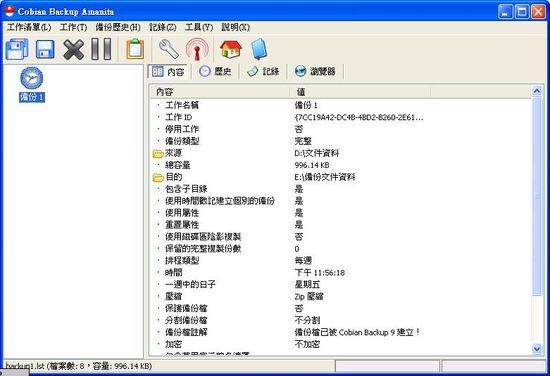Viewport: 550px width, 376px height.
Task: Click the scroll up arrow of properties list
Action: 537,91
